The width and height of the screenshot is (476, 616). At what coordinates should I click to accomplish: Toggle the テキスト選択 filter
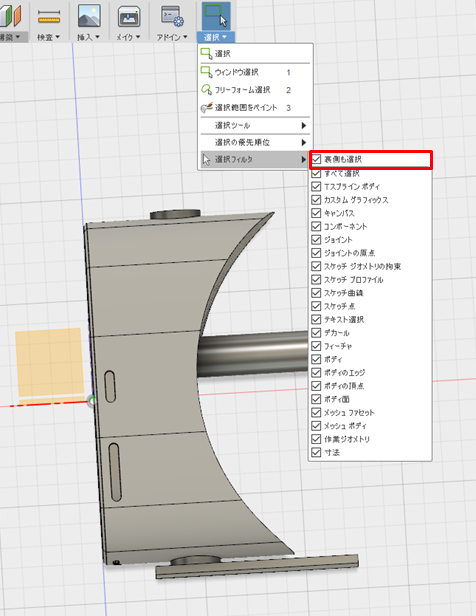click(316, 319)
